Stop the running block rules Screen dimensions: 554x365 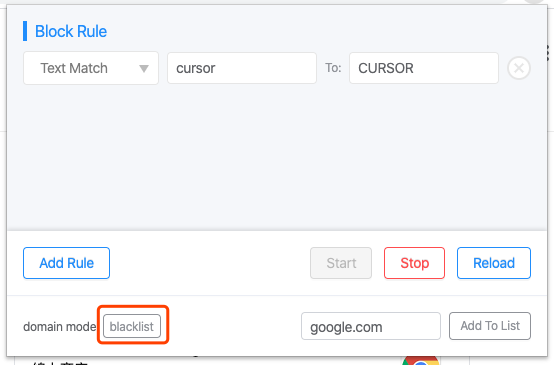tap(414, 263)
